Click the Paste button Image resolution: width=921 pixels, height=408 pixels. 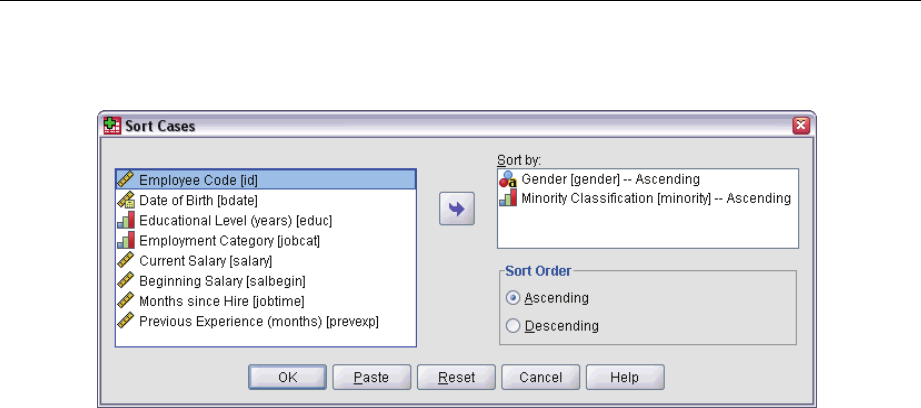[372, 377]
